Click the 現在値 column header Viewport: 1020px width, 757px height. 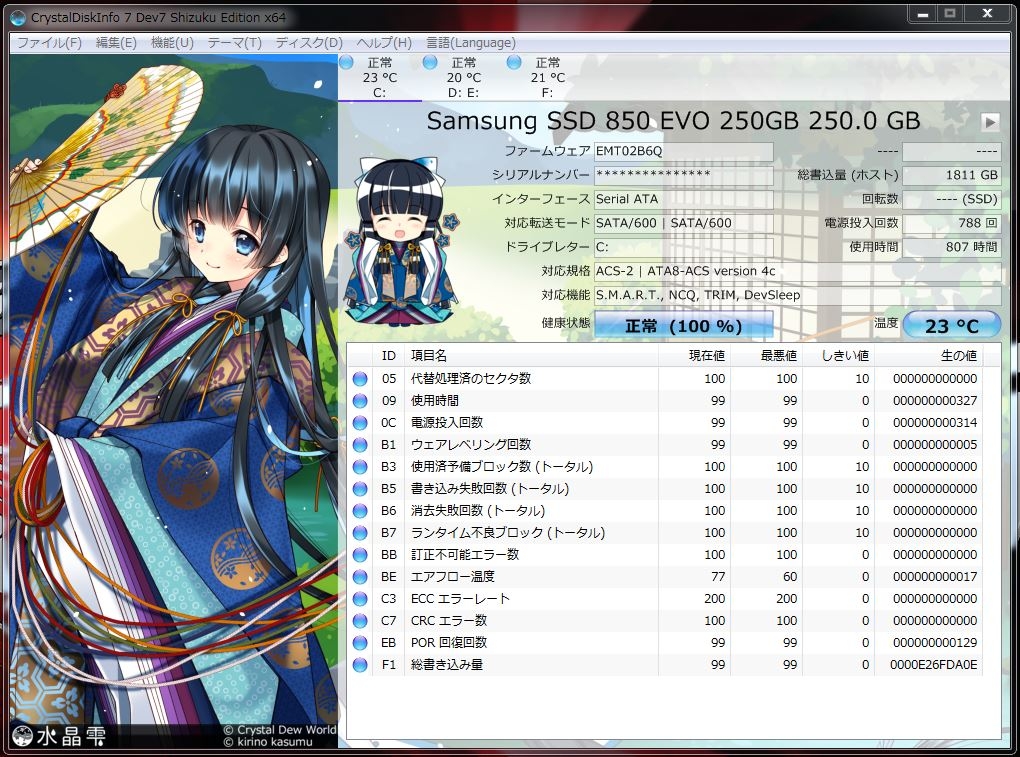pyautogui.click(x=694, y=356)
